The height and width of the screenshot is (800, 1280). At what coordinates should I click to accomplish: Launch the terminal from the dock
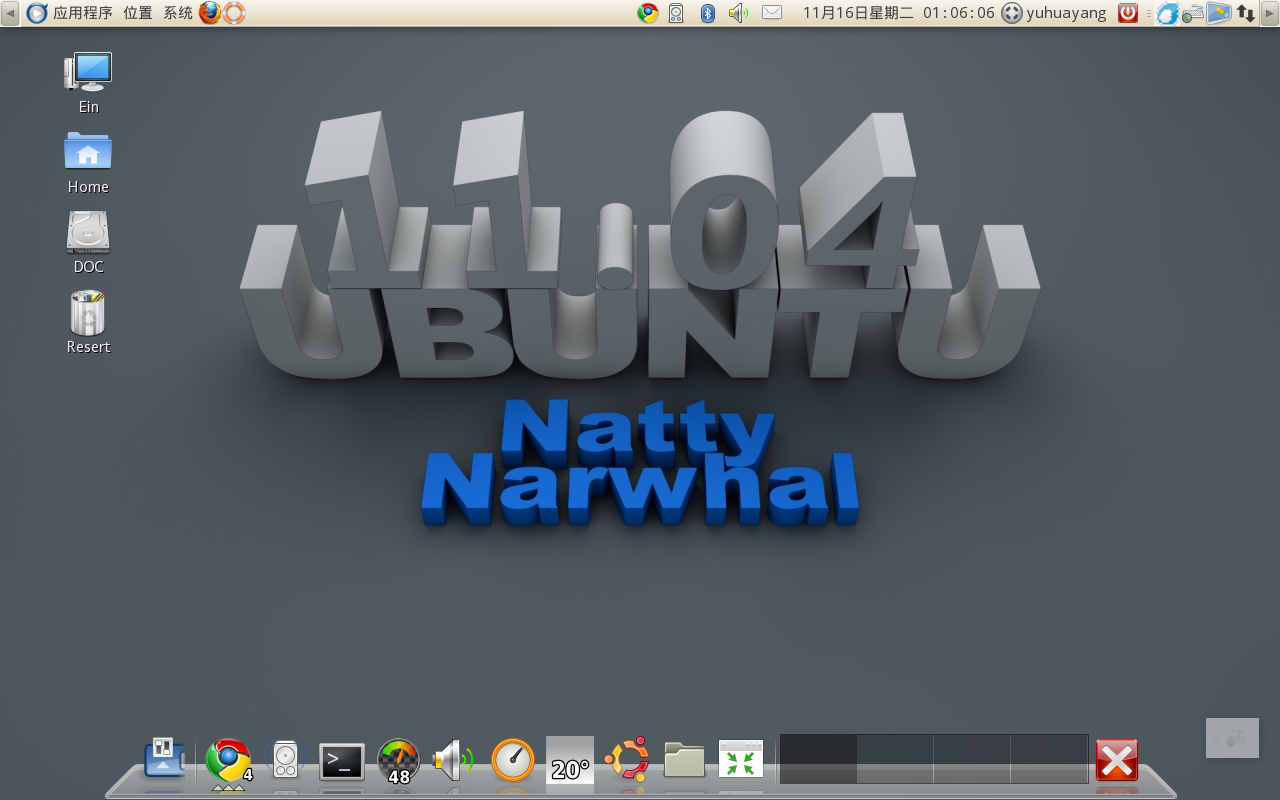342,762
